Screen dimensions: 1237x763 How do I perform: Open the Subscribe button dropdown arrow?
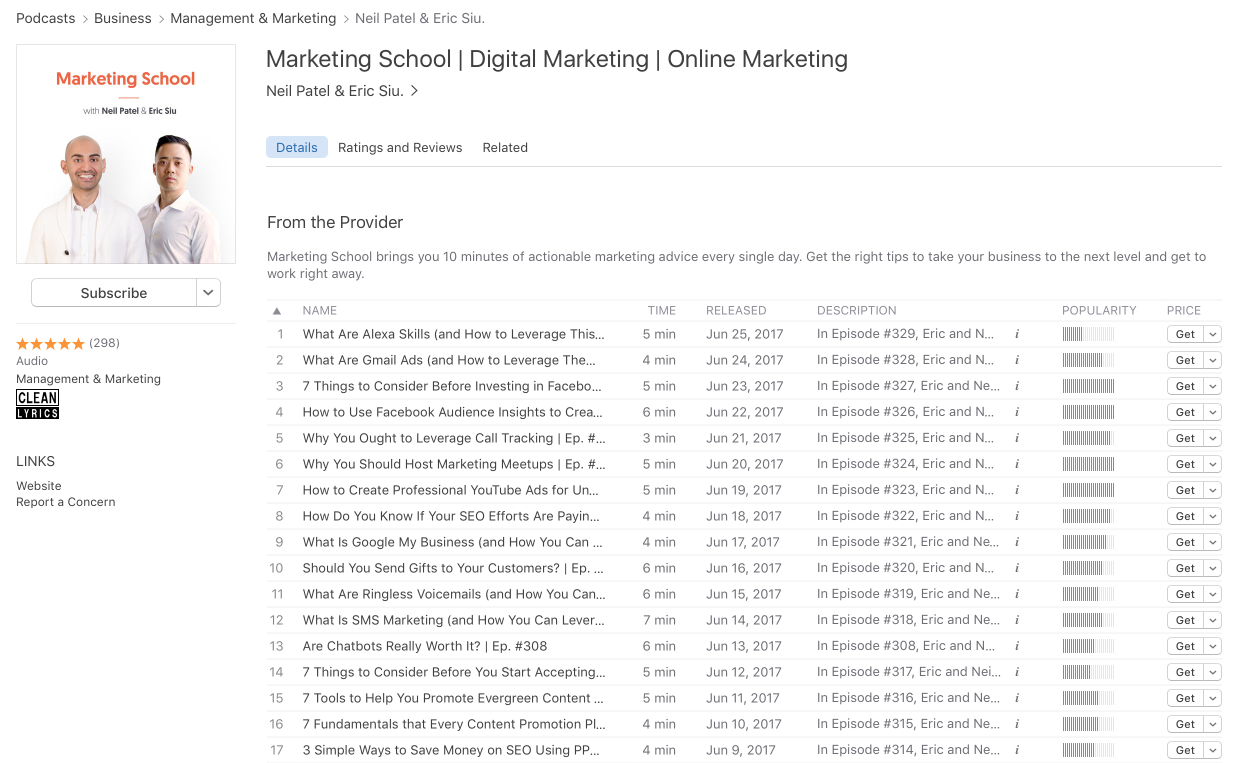(208, 293)
